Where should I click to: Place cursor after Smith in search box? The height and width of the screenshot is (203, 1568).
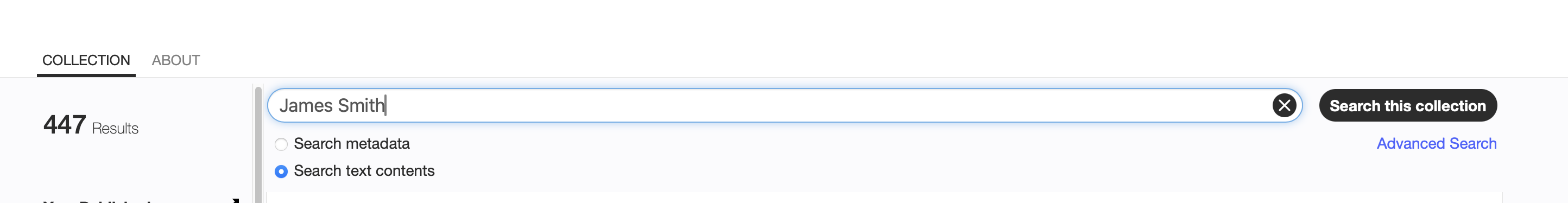tap(386, 105)
